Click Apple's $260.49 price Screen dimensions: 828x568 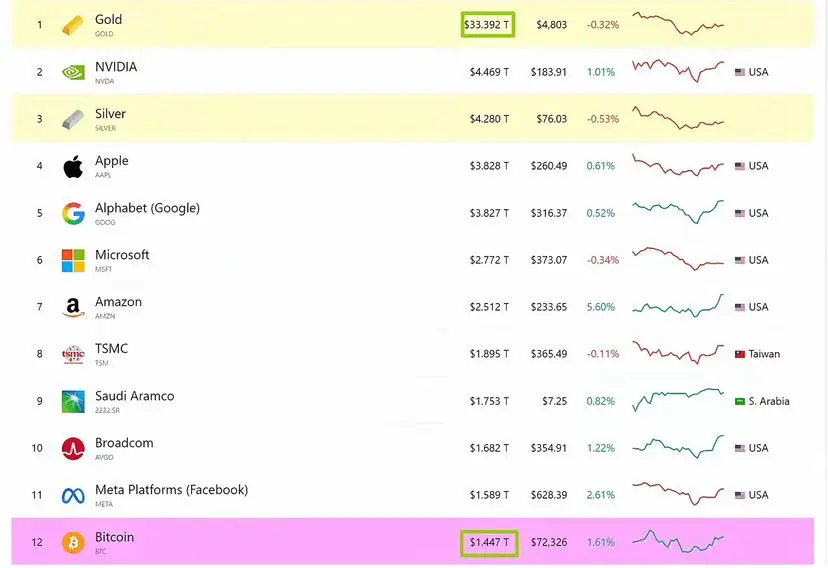[549, 166]
